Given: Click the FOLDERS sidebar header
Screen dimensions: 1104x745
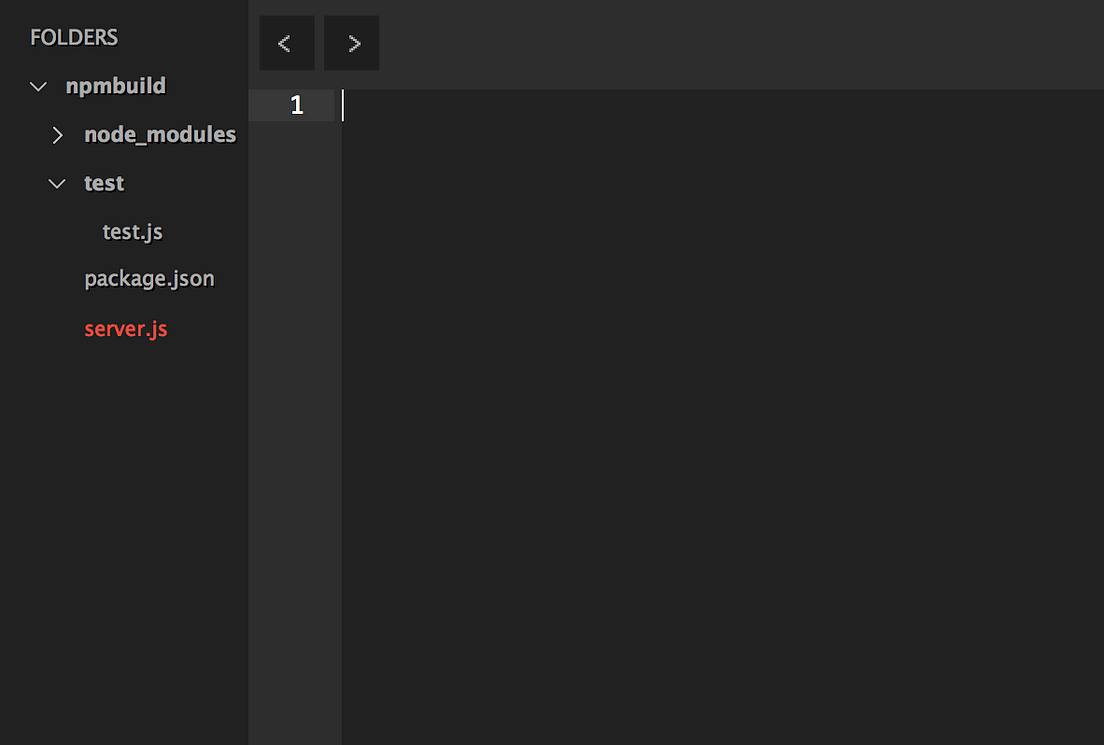Looking at the screenshot, I should pos(73,37).
